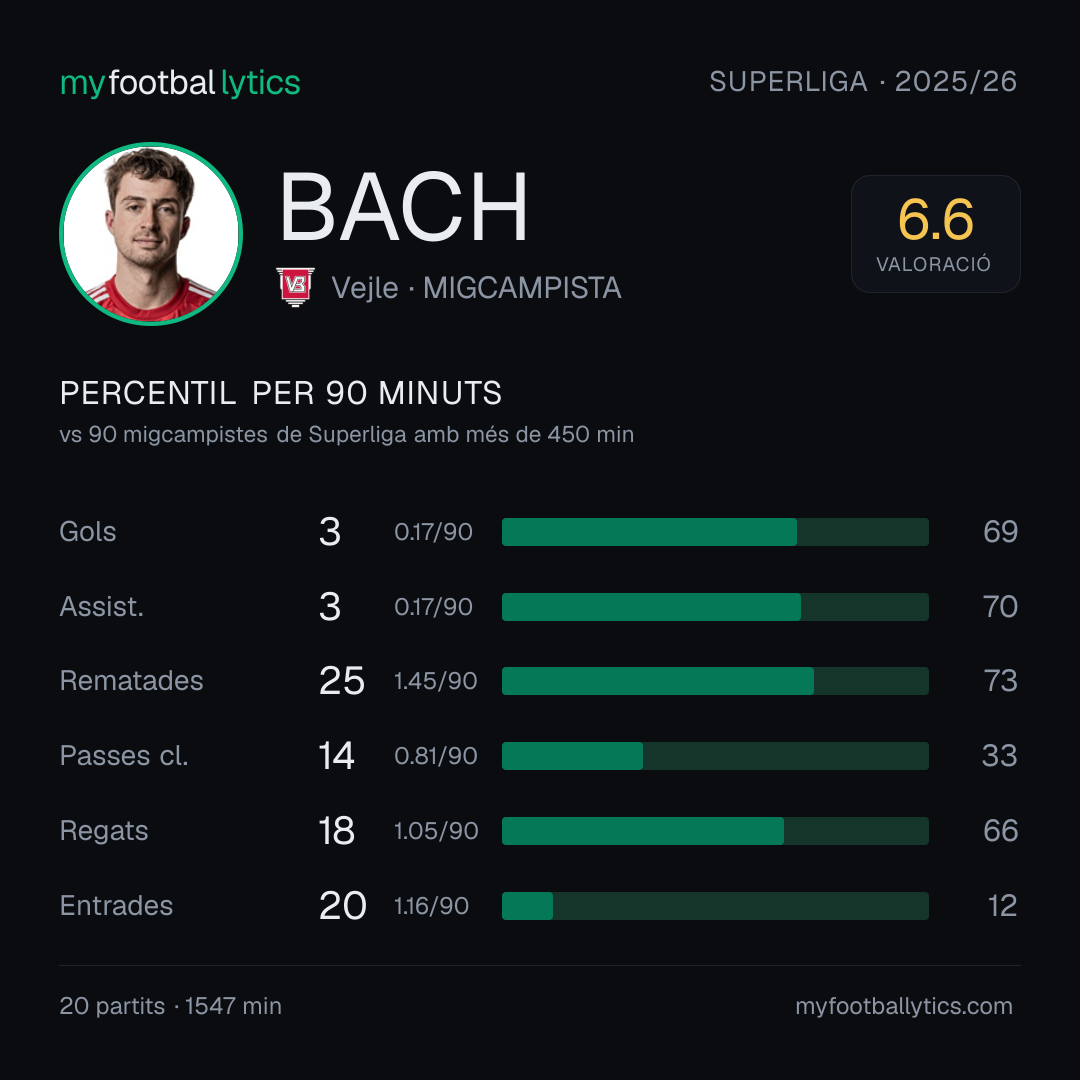Click the myfootballytics.com link
This screenshot has width=1080, height=1080.
904,1006
